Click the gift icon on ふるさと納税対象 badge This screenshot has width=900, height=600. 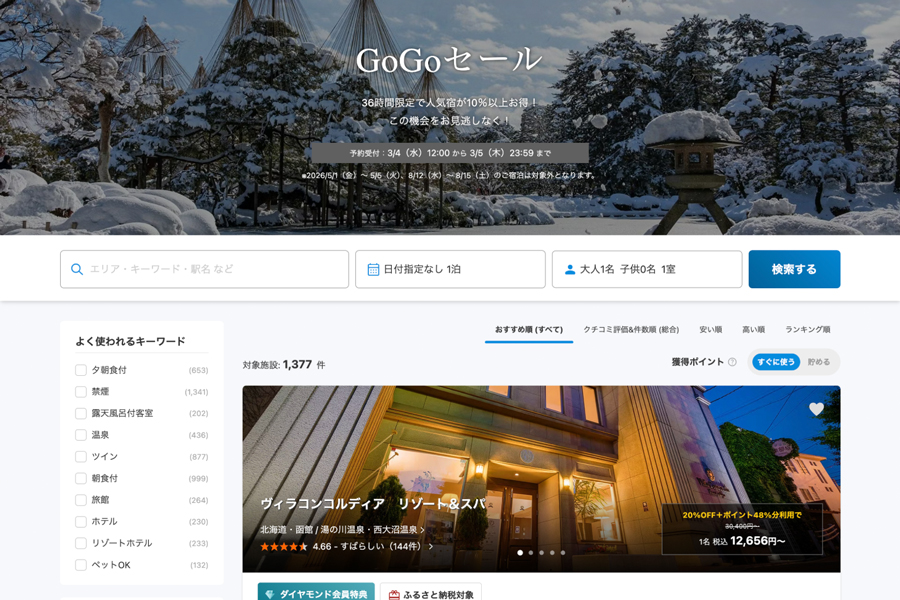(394, 594)
